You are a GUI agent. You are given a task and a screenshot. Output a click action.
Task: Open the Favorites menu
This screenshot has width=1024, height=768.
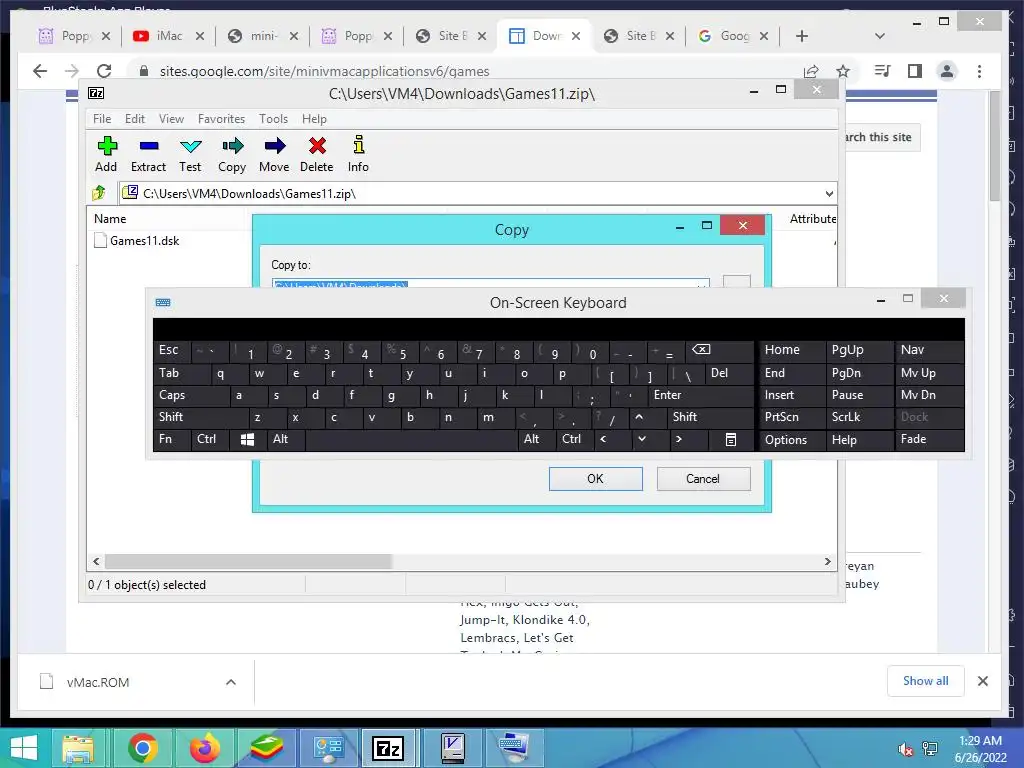tap(221, 119)
